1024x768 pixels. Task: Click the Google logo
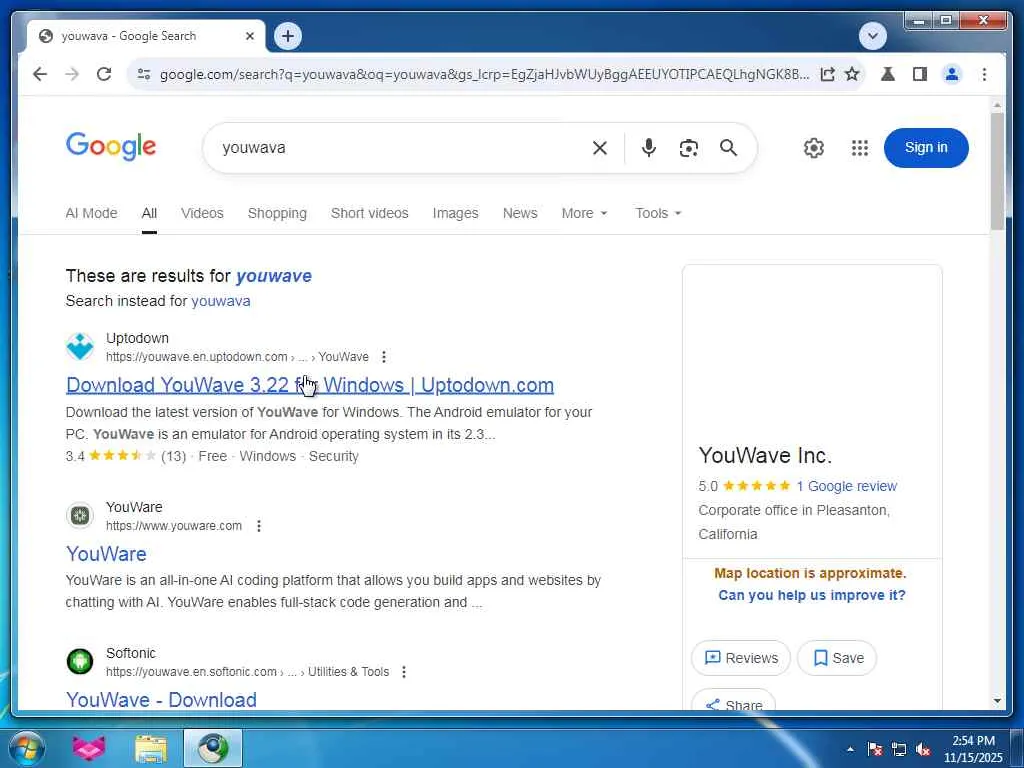coord(111,146)
